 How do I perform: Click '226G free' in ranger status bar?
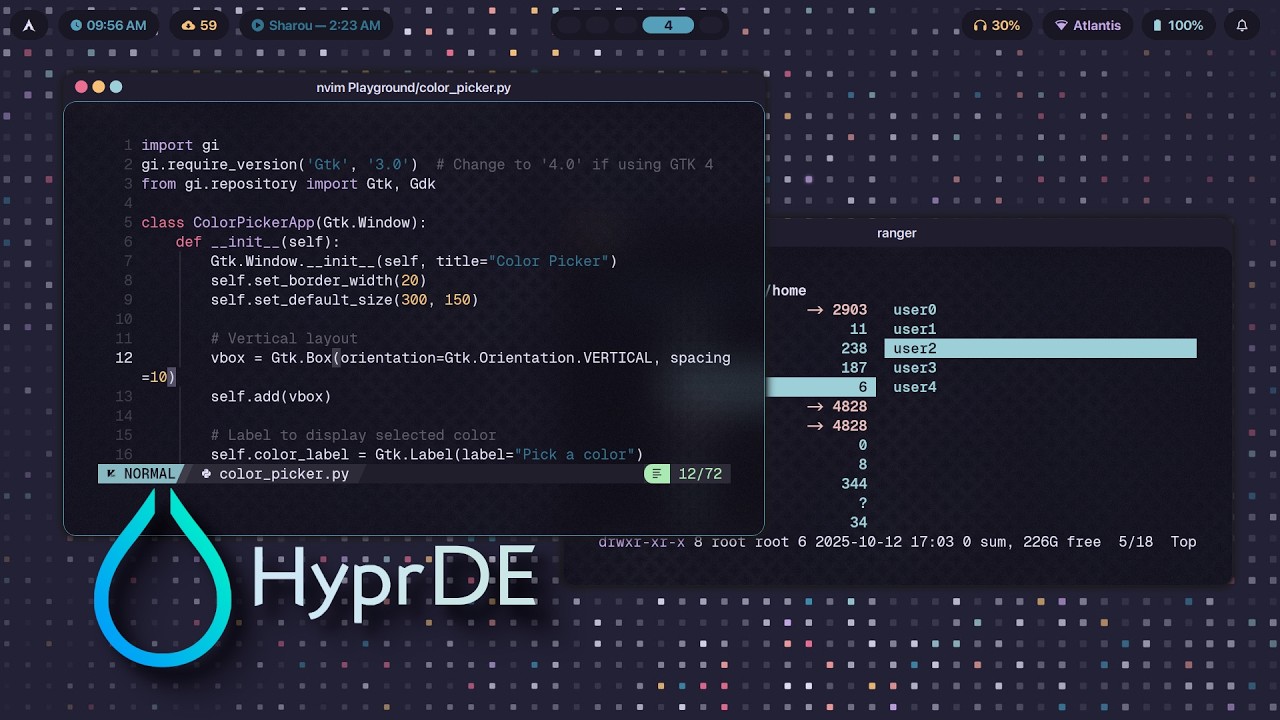(x=1062, y=542)
